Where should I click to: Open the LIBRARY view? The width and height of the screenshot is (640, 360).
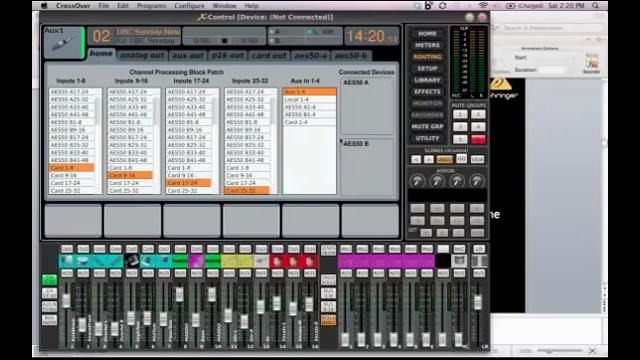pos(427,80)
